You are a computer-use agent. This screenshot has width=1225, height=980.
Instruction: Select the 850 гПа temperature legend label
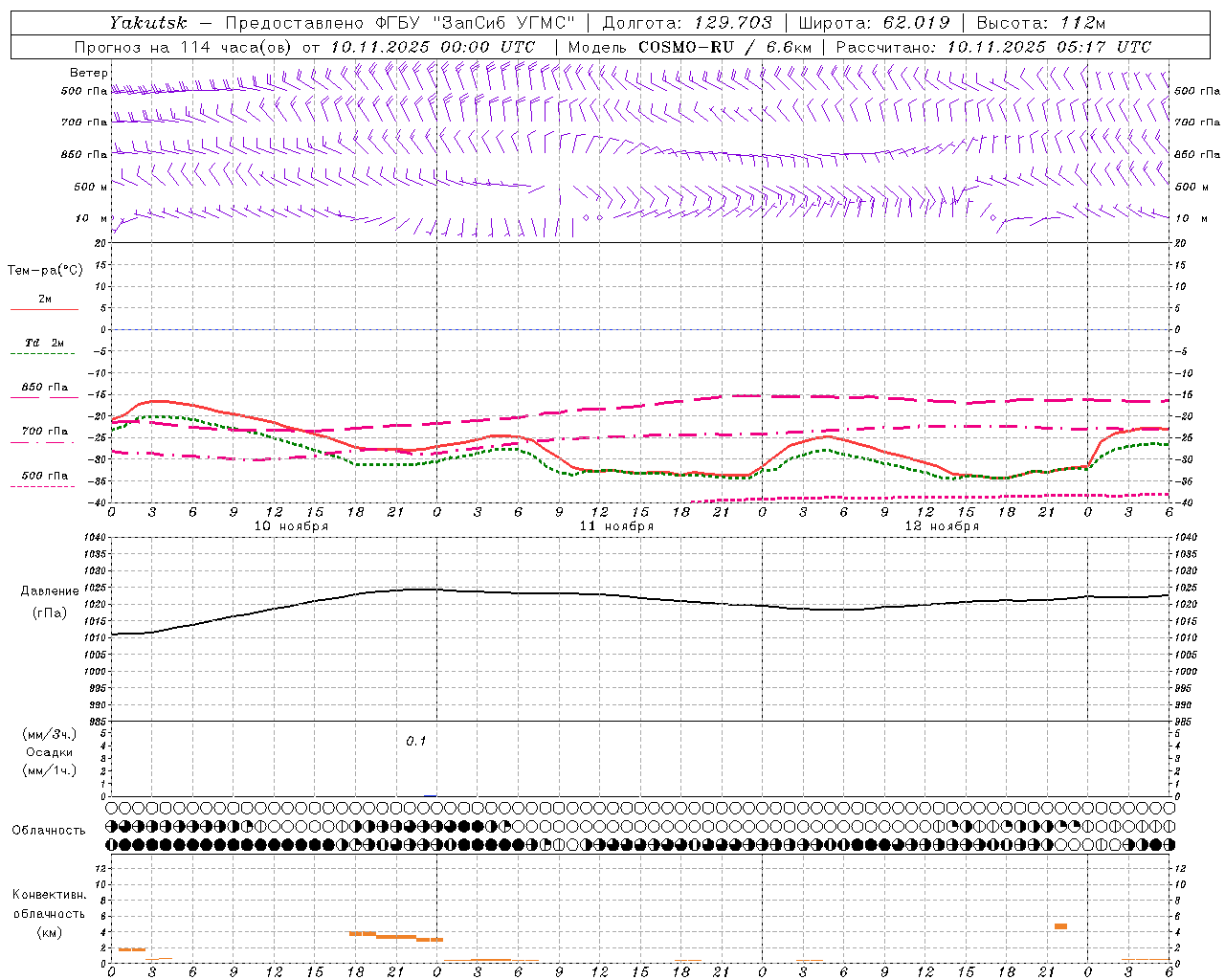point(44,388)
